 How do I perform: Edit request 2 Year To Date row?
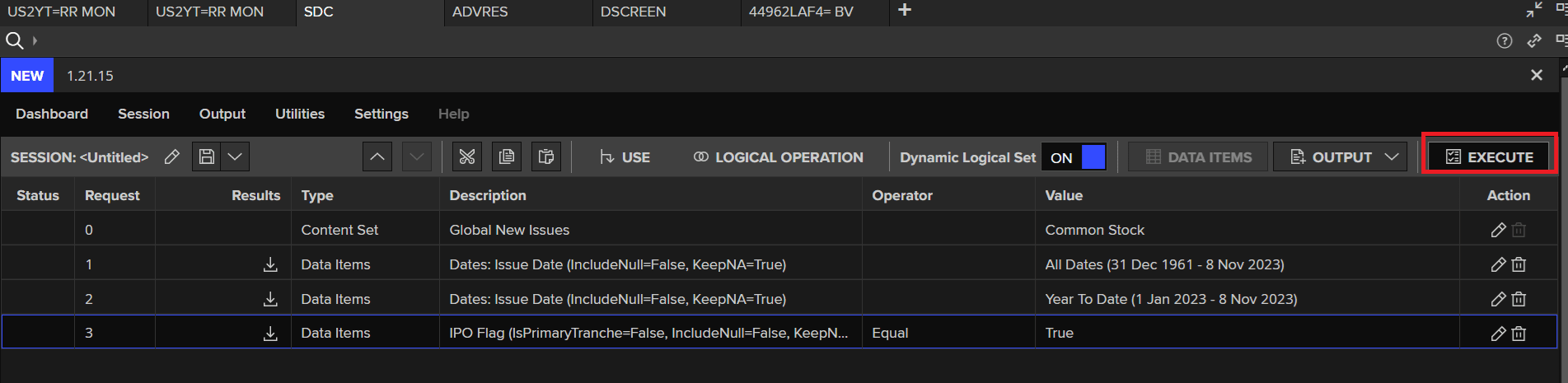(1499, 299)
